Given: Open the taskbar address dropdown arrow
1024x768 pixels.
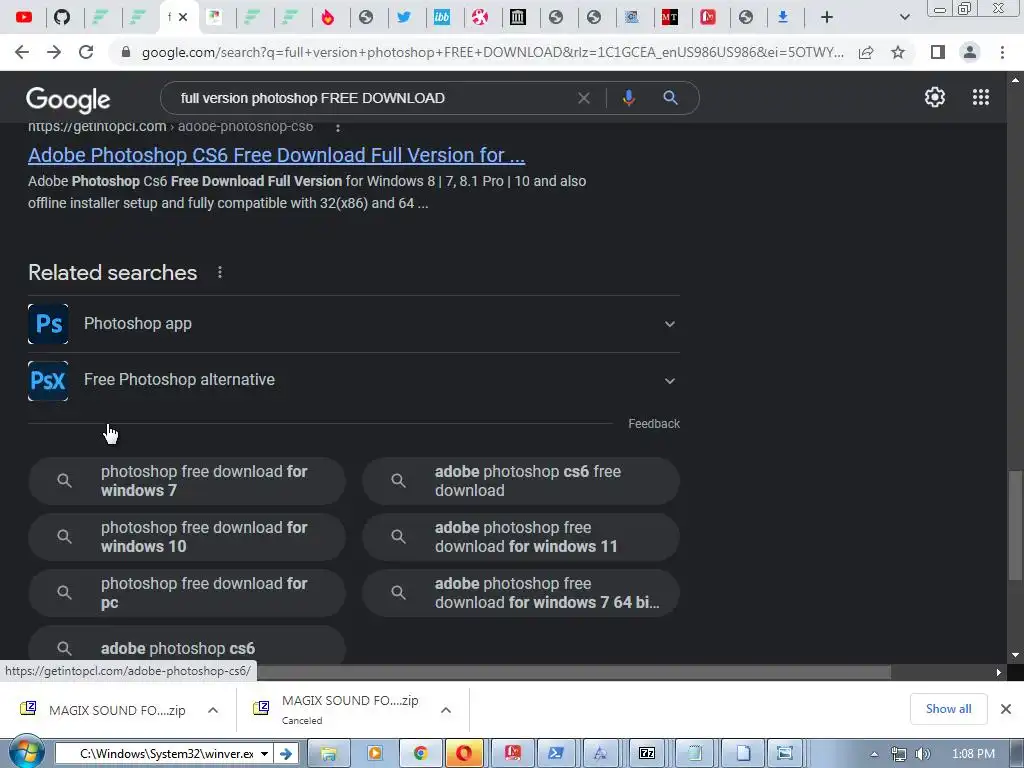Looking at the screenshot, I should click(x=264, y=754).
